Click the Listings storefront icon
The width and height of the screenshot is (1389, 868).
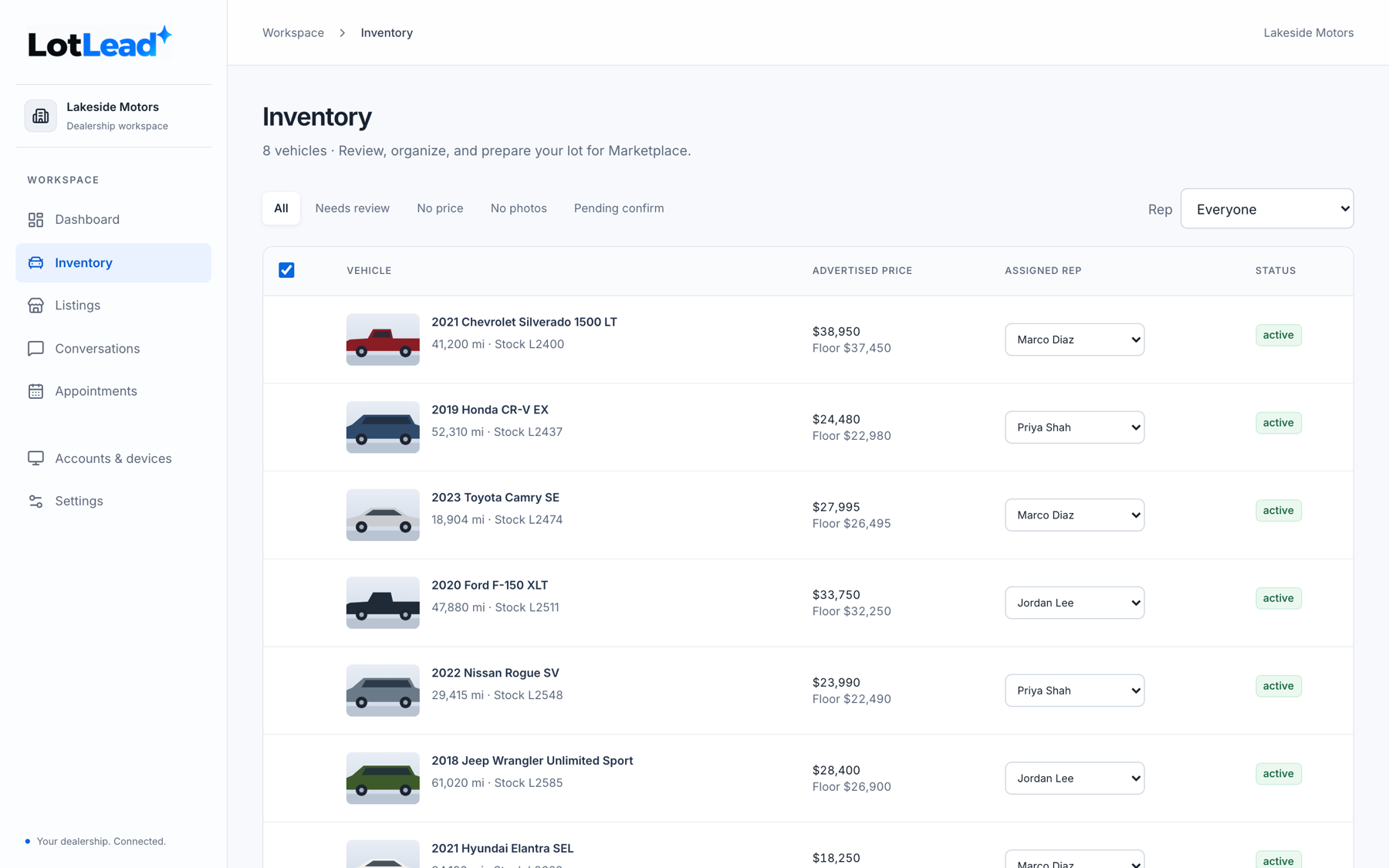[x=35, y=306]
